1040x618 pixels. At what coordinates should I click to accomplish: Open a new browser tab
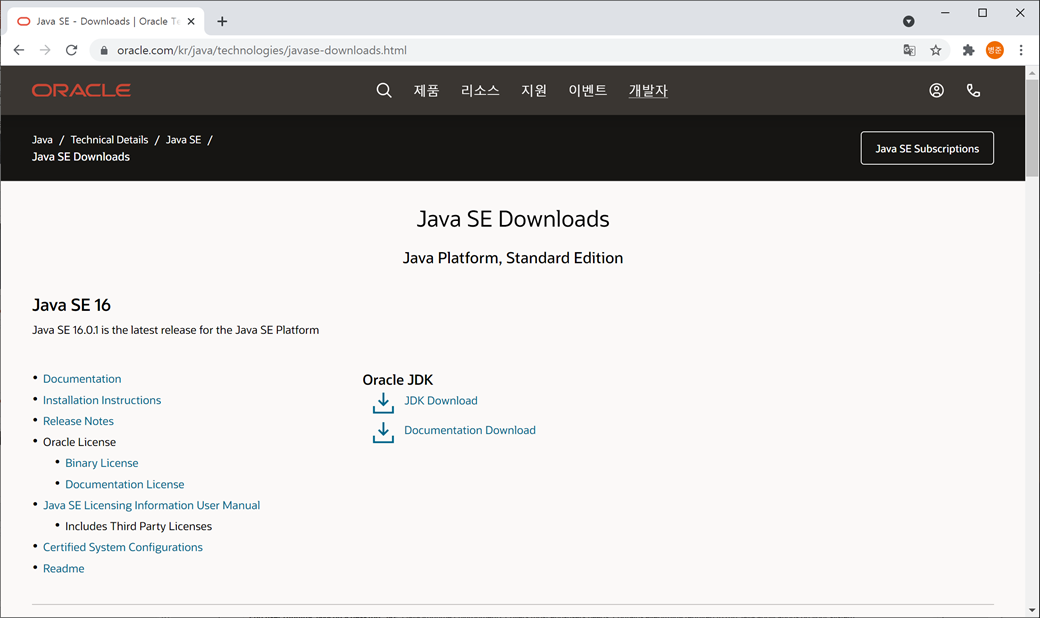pos(222,21)
